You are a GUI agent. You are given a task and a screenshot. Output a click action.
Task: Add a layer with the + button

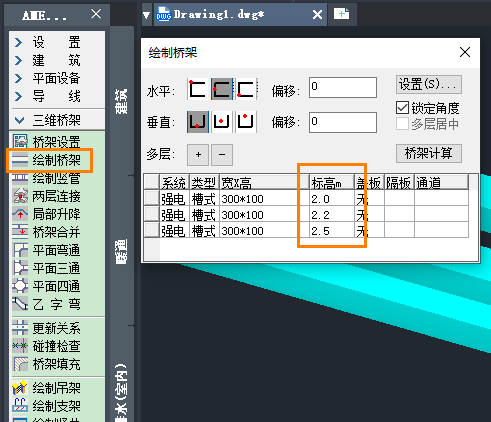point(198,155)
